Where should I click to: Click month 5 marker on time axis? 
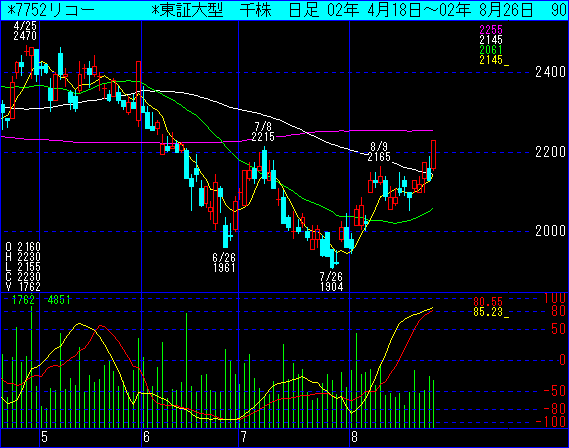click(44, 437)
